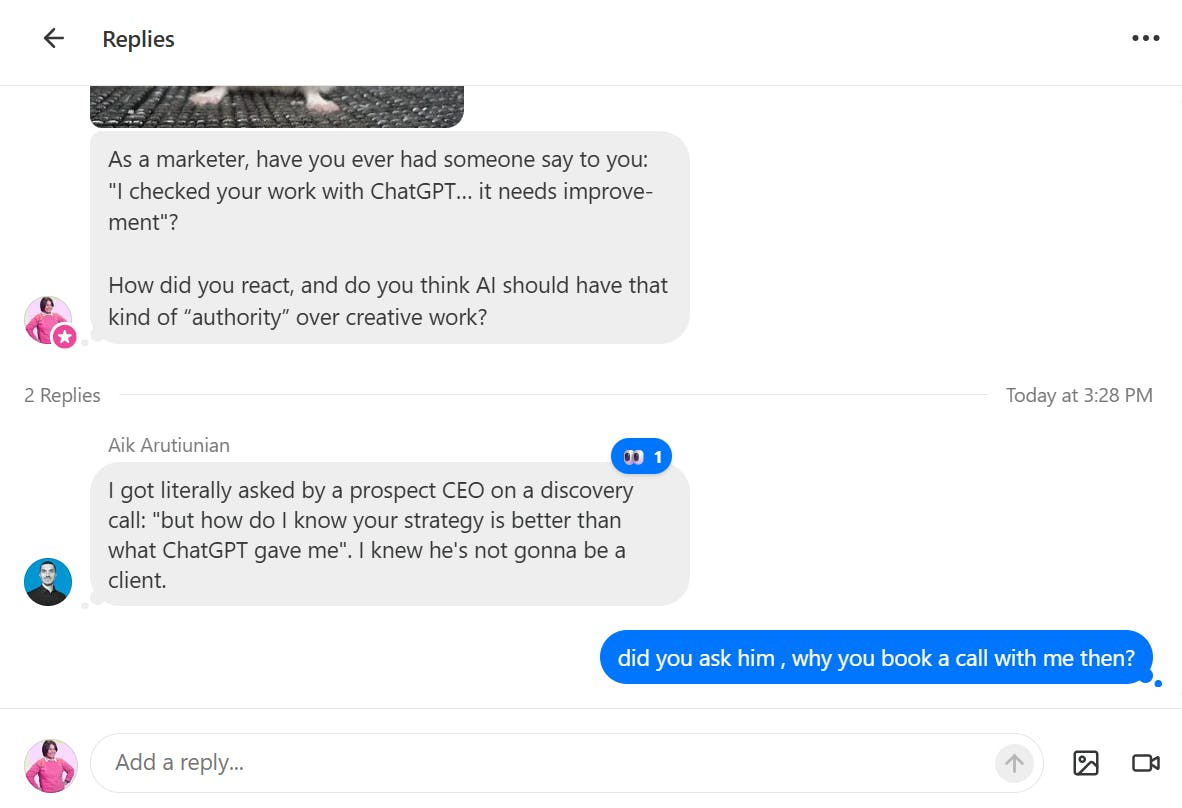Click the blue dot beside the sent message
1182x808 pixels.
[x=1158, y=684]
